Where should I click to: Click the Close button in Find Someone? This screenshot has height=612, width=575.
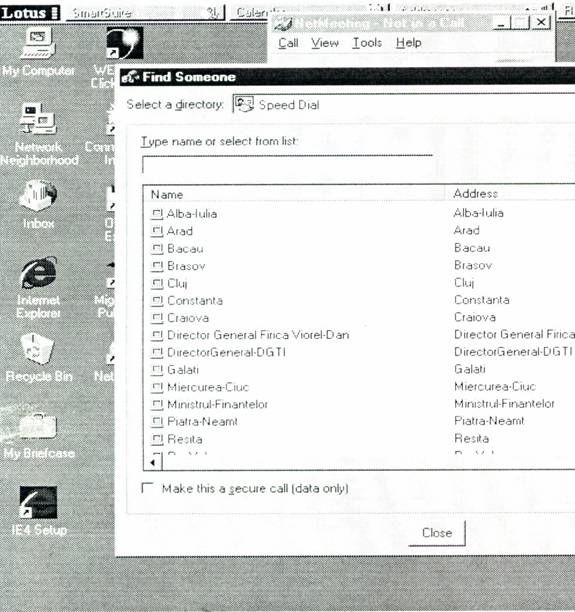point(437,533)
